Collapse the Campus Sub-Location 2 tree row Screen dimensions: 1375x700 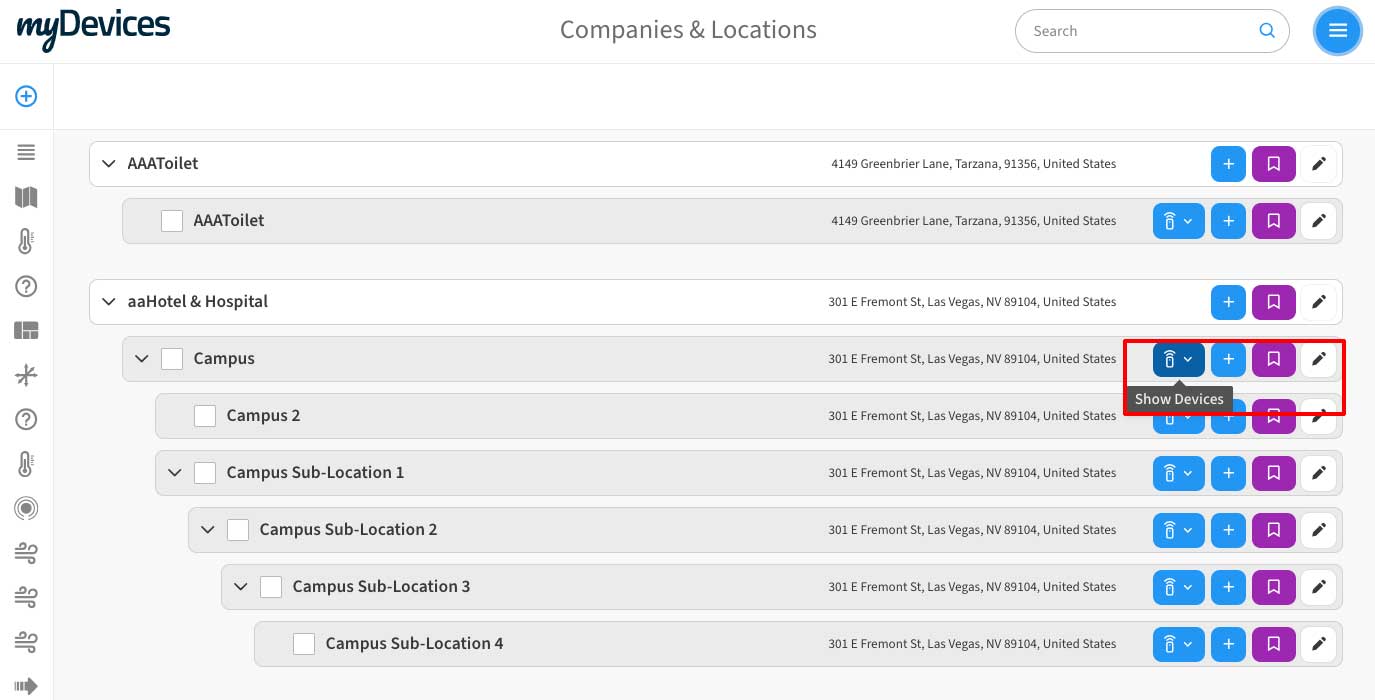coord(208,529)
